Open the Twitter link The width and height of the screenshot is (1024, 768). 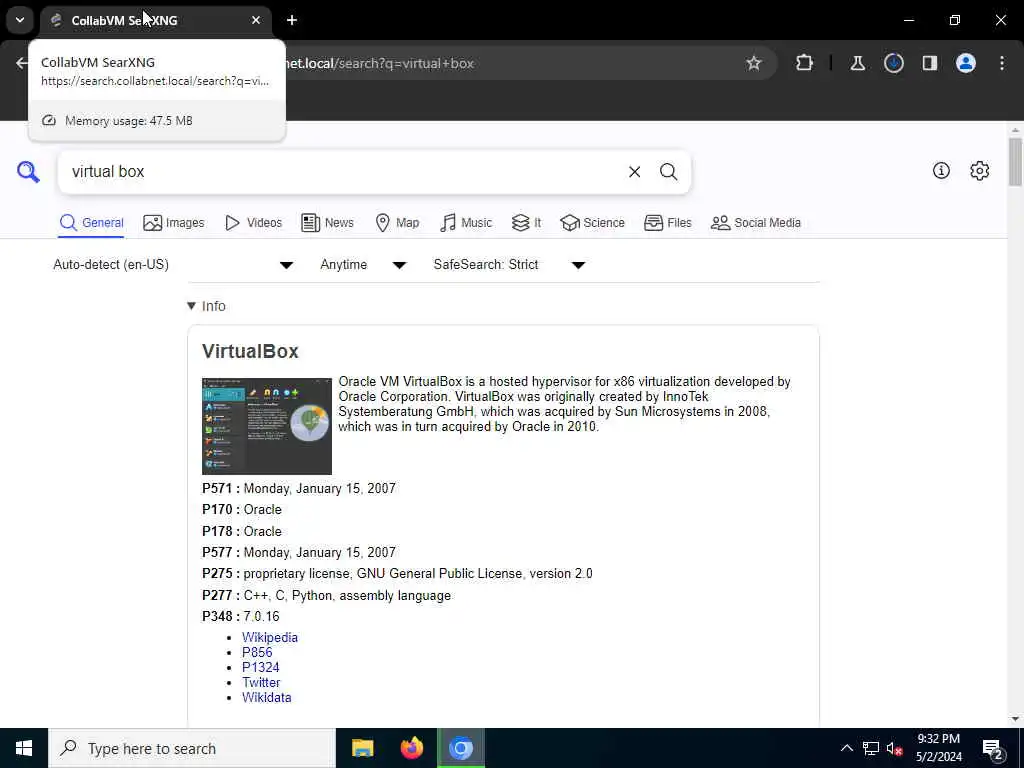pos(261,682)
